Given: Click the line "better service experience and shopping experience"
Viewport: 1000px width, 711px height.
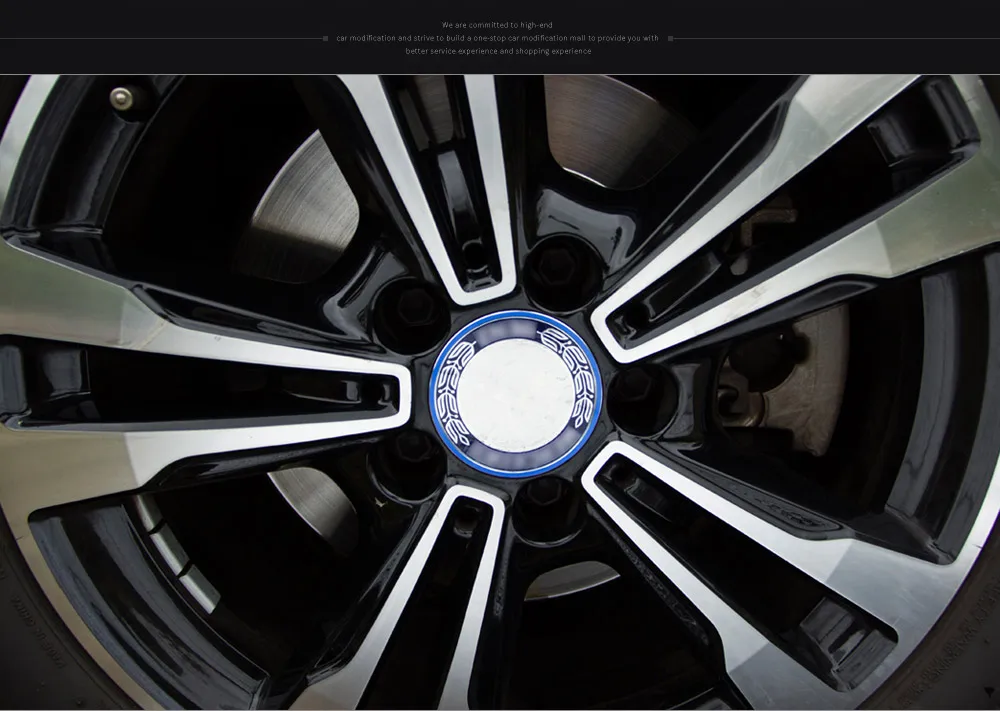Looking at the screenshot, I should click(498, 51).
